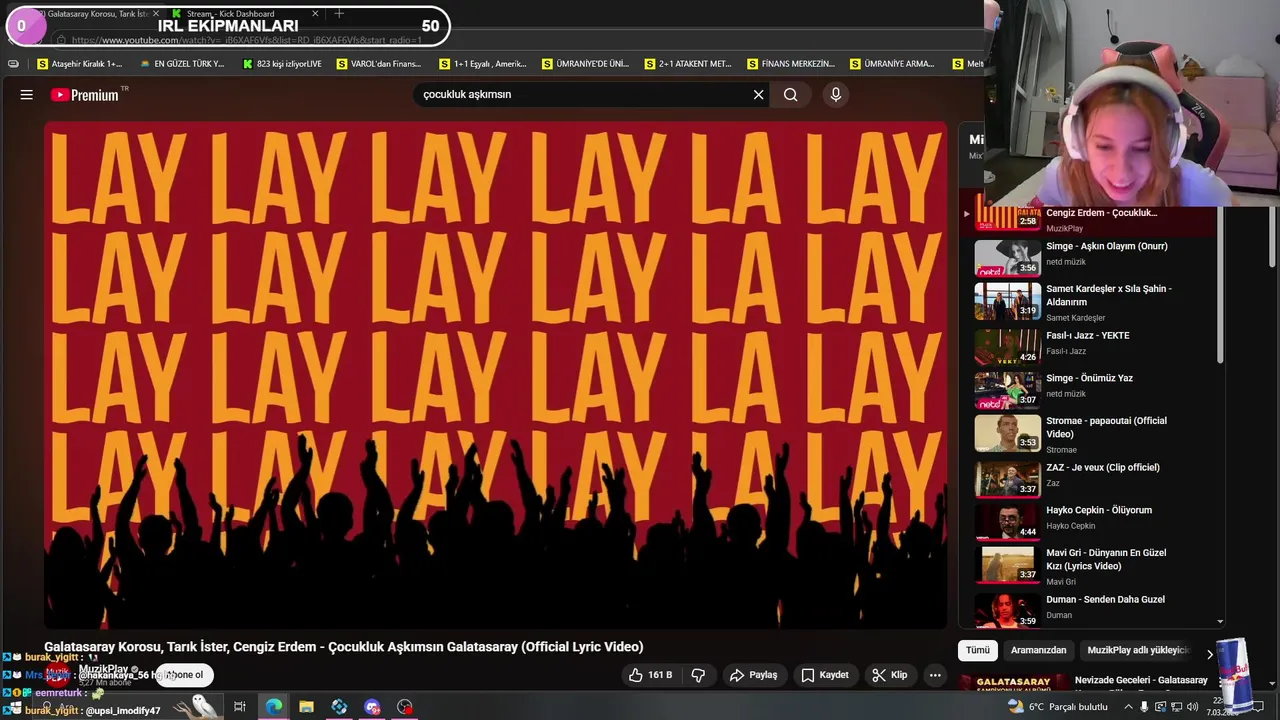The width and height of the screenshot is (1280, 720).
Task: Open weather widget 6°C Parçalı bulutlu
Action: pos(1059,707)
